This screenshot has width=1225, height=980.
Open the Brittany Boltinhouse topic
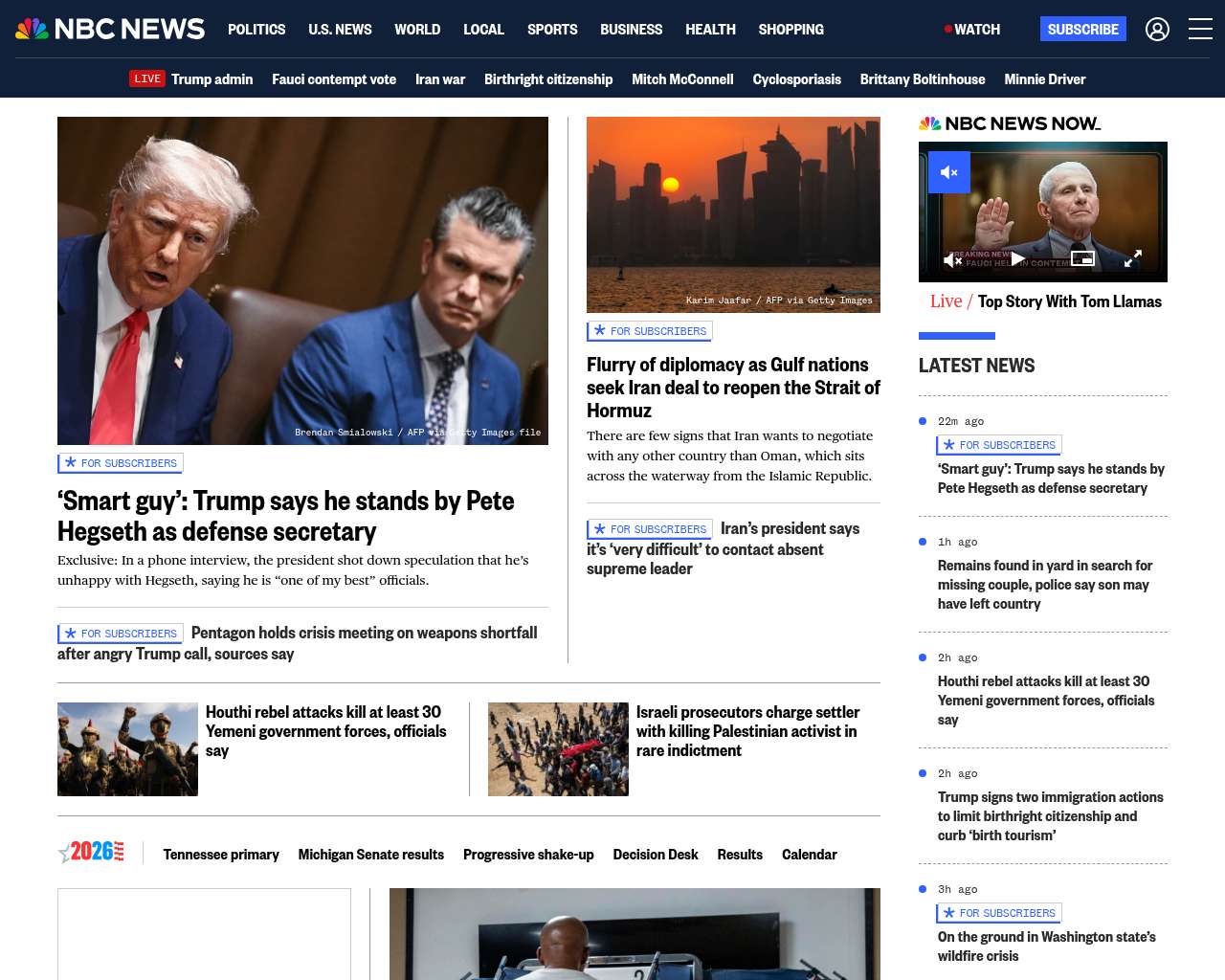(923, 79)
